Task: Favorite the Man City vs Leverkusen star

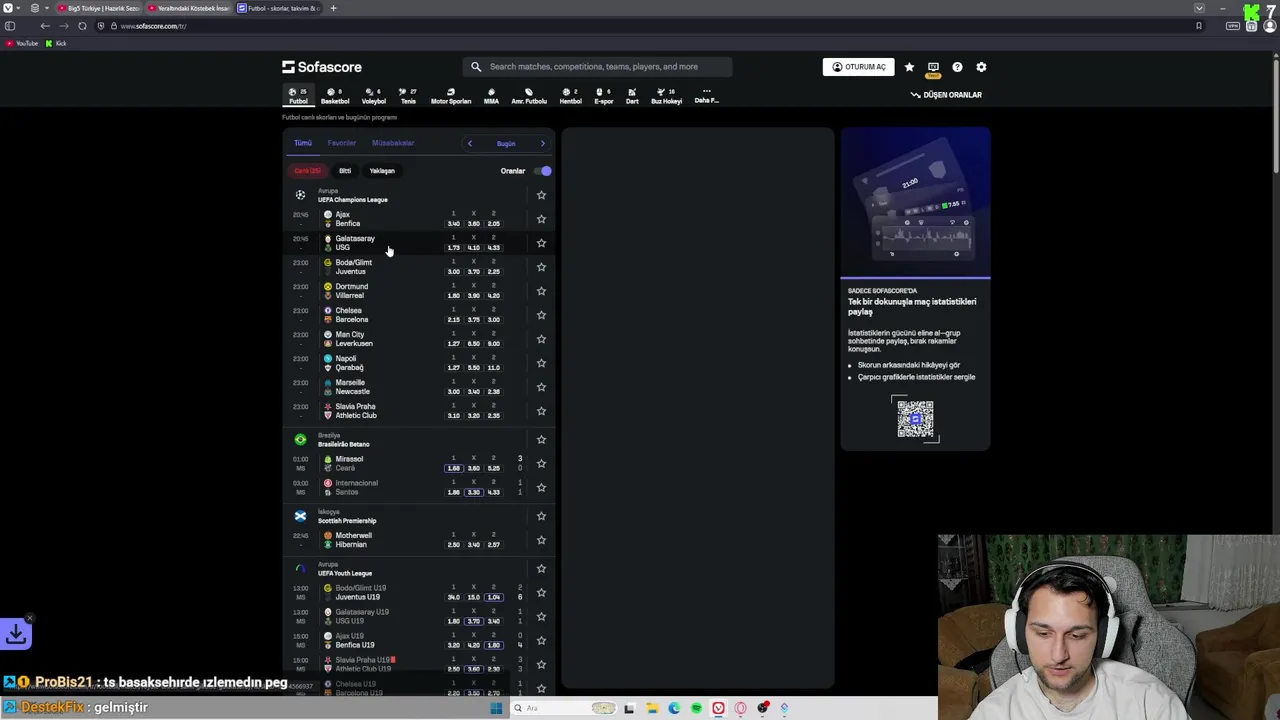Action: point(541,339)
